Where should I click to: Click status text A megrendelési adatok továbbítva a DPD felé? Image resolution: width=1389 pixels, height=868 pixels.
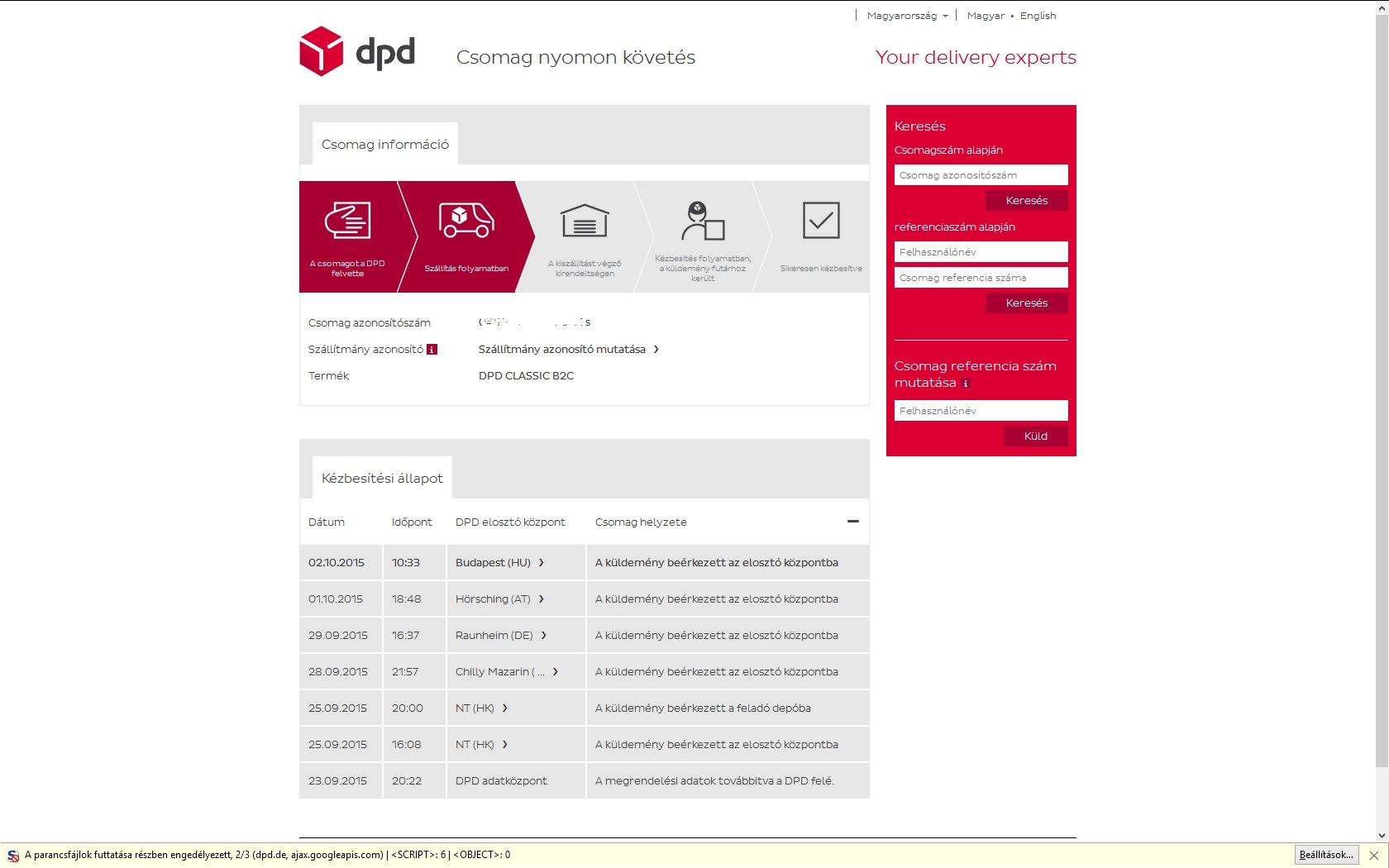click(714, 781)
